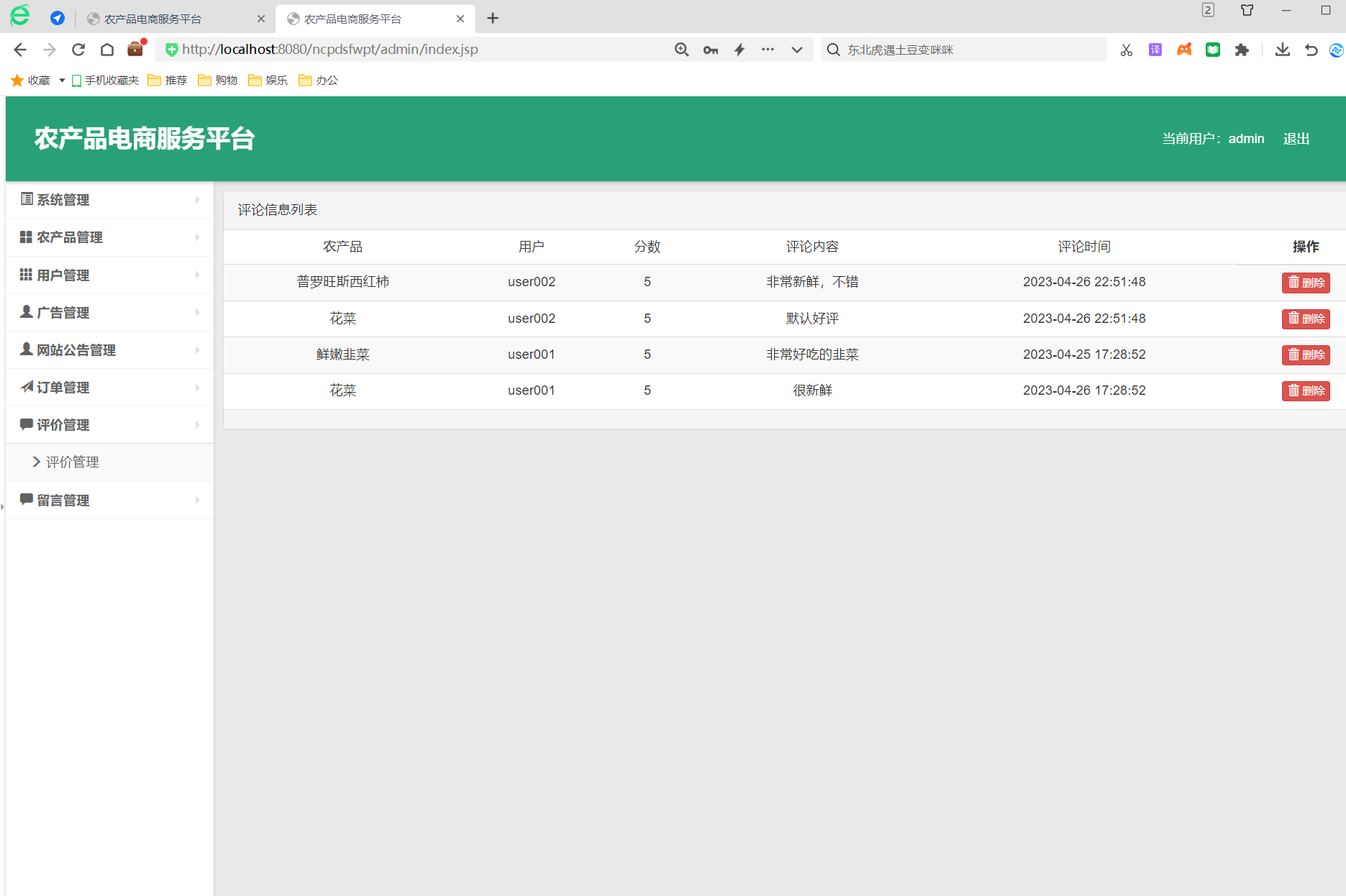The width and height of the screenshot is (1346, 896).
Task: Expand the 系统管理 sidebar menu
Action: 109,200
